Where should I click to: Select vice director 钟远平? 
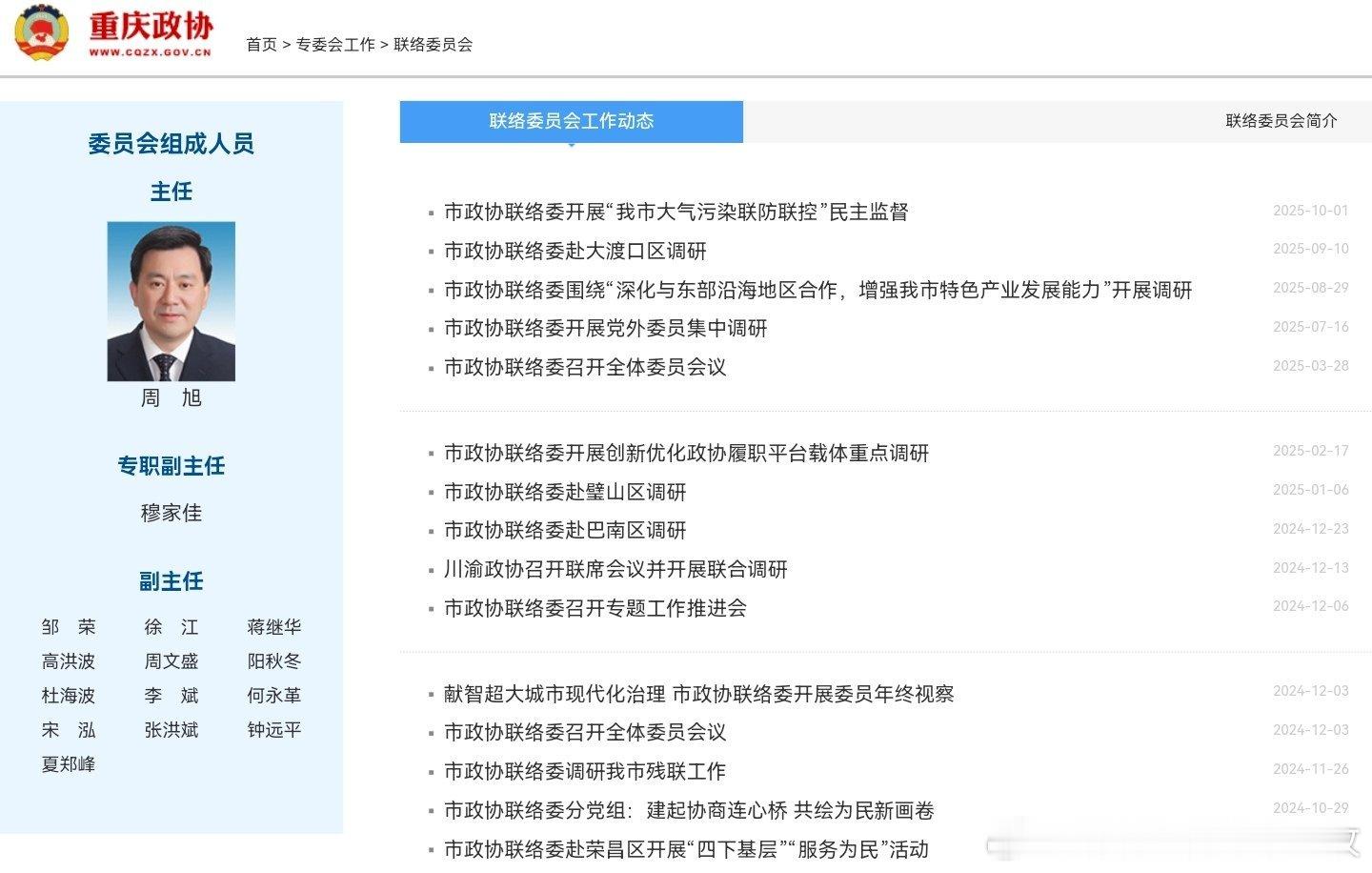(x=274, y=730)
